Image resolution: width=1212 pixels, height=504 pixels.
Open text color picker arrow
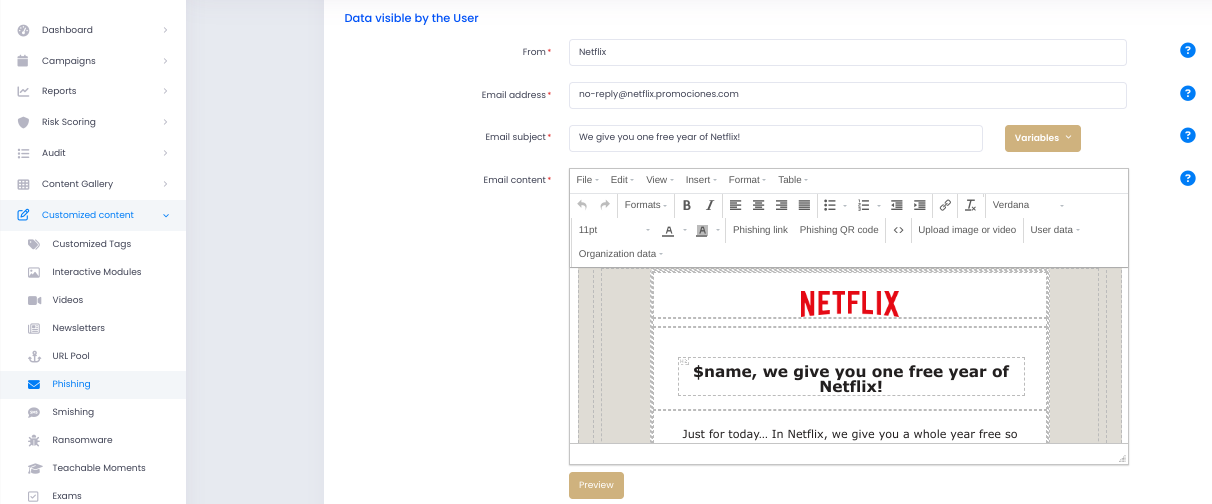pos(685,230)
